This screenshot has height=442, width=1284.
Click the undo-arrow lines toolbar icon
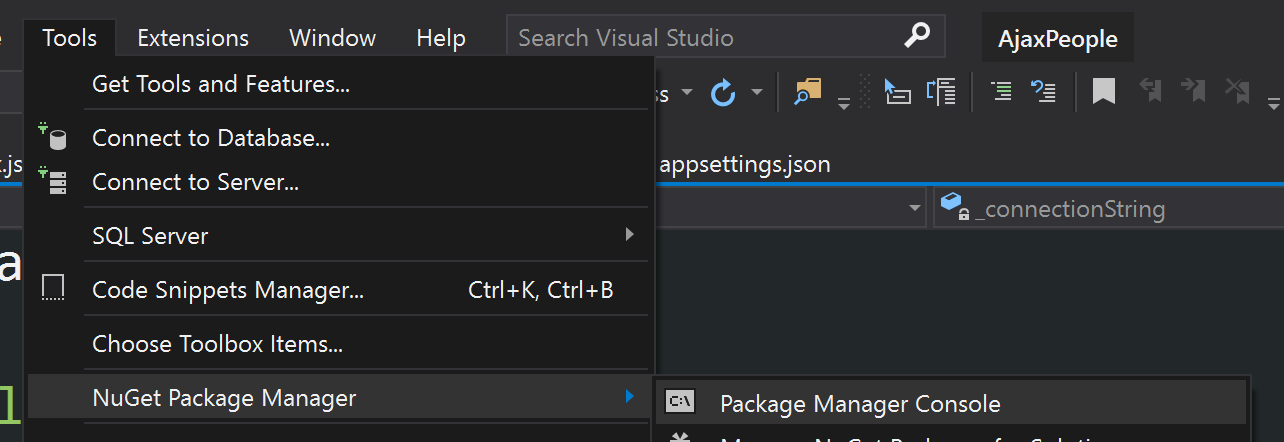coord(1044,92)
